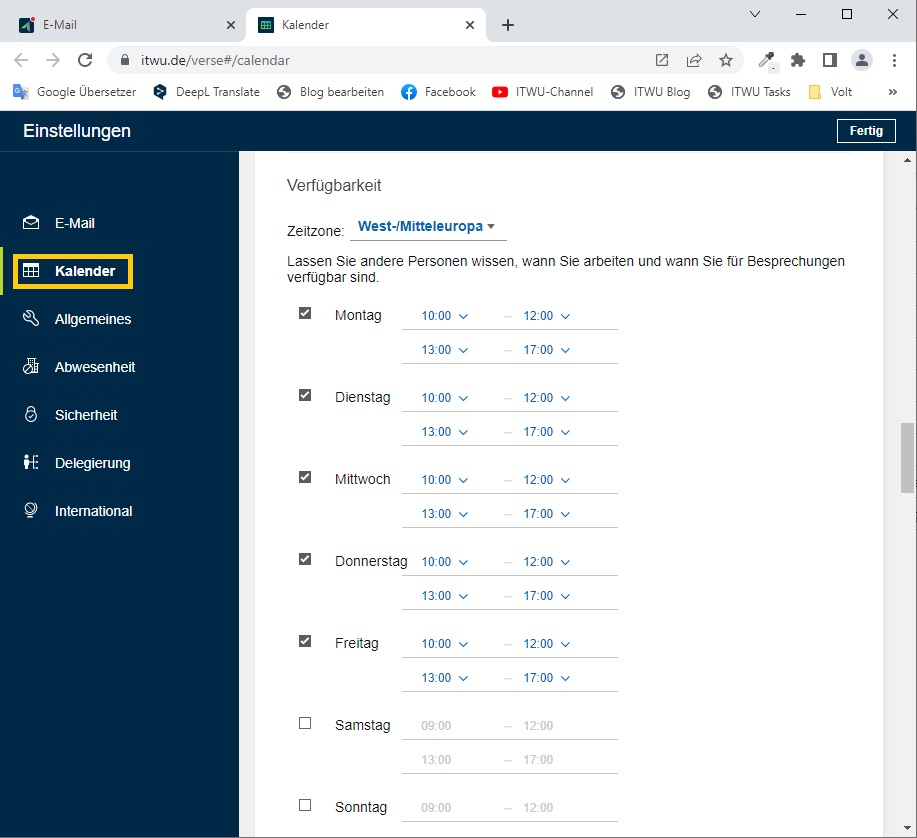Viewport: 917px width, 838px height.
Task: Uncheck the Montag availability checkbox
Action: tap(305, 313)
